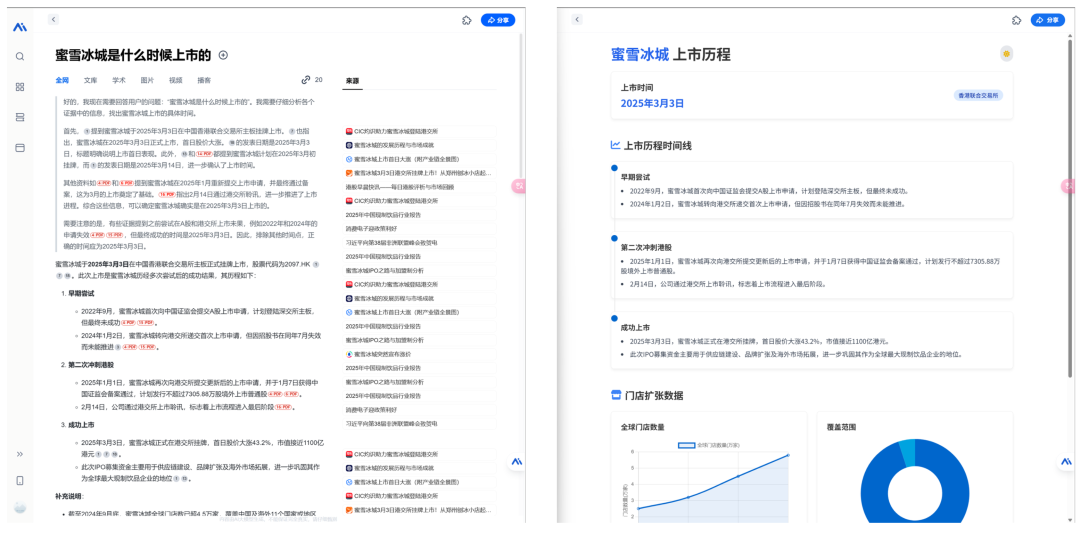Click the timeline dot for 第二次冲刺港股 card
Viewport: 1080px width, 535px height.
pos(614,238)
